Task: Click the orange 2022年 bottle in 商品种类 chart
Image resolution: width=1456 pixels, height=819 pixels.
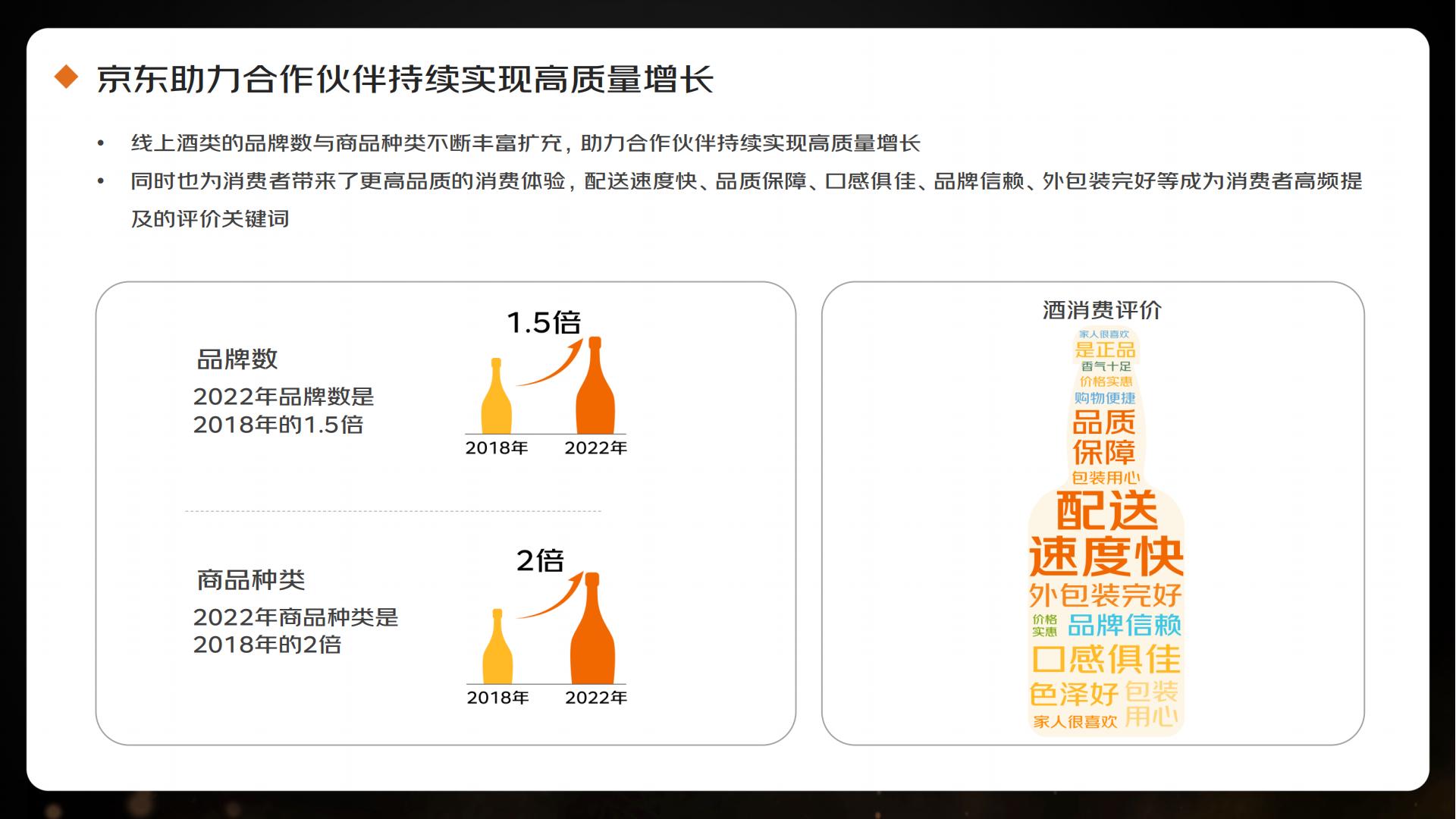Action: [x=592, y=629]
